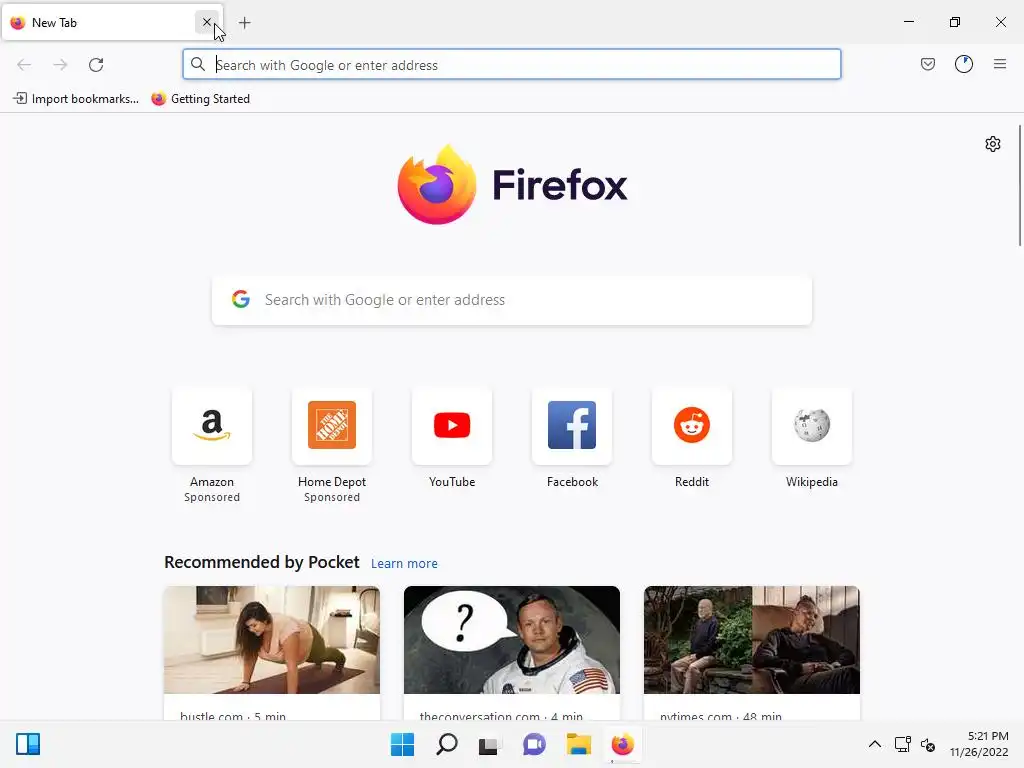Screen dimensions: 1024x768
Task: Open new tab with plus button
Action: (x=244, y=23)
